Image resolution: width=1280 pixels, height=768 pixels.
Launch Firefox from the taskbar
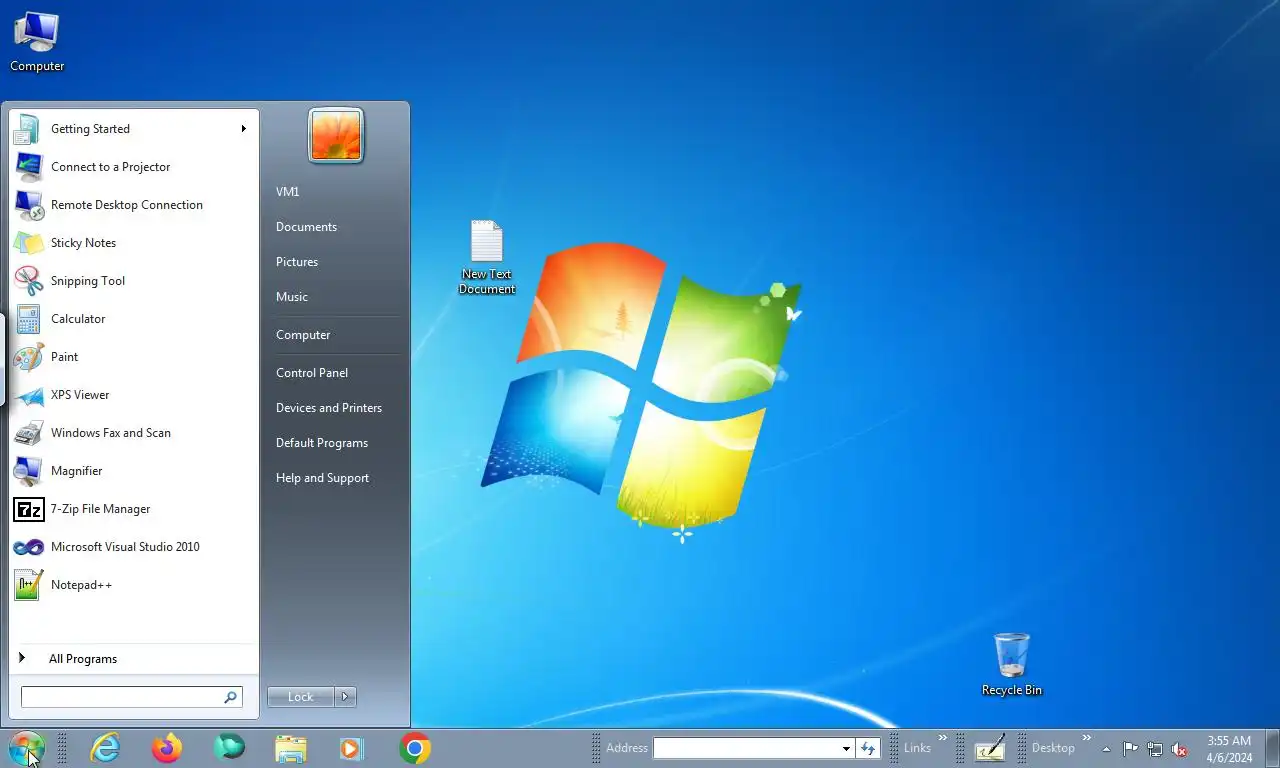(167, 748)
